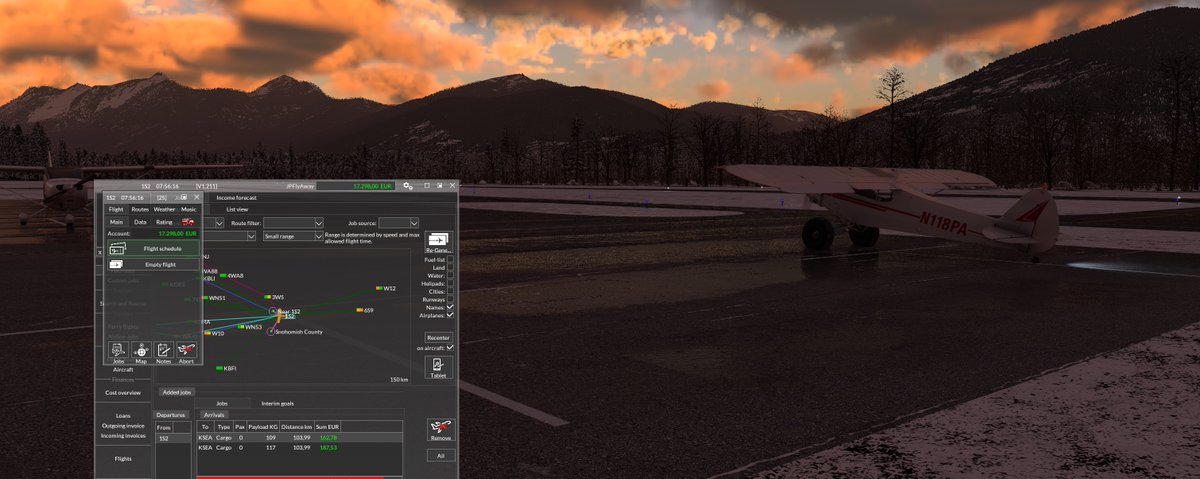Image resolution: width=1200 pixels, height=479 pixels.
Task: Open the Route filter dropdown
Action: click(293, 223)
